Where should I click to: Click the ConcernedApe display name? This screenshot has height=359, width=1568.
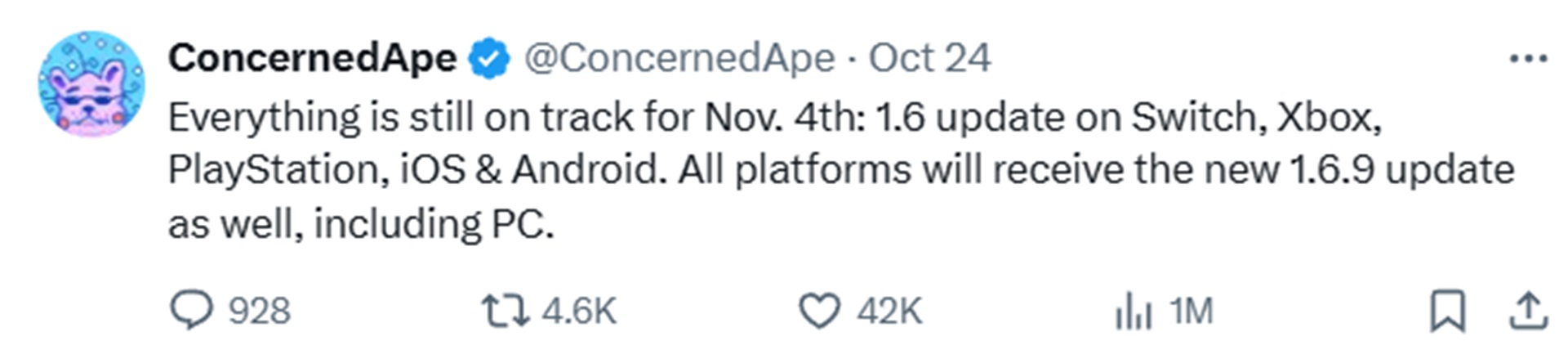pyautogui.click(x=312, y=58)
